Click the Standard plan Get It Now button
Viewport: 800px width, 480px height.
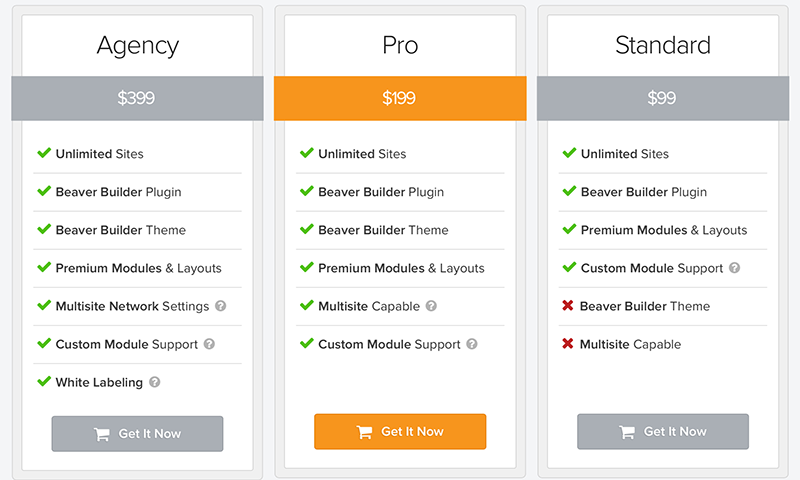(x=663, y=432)
